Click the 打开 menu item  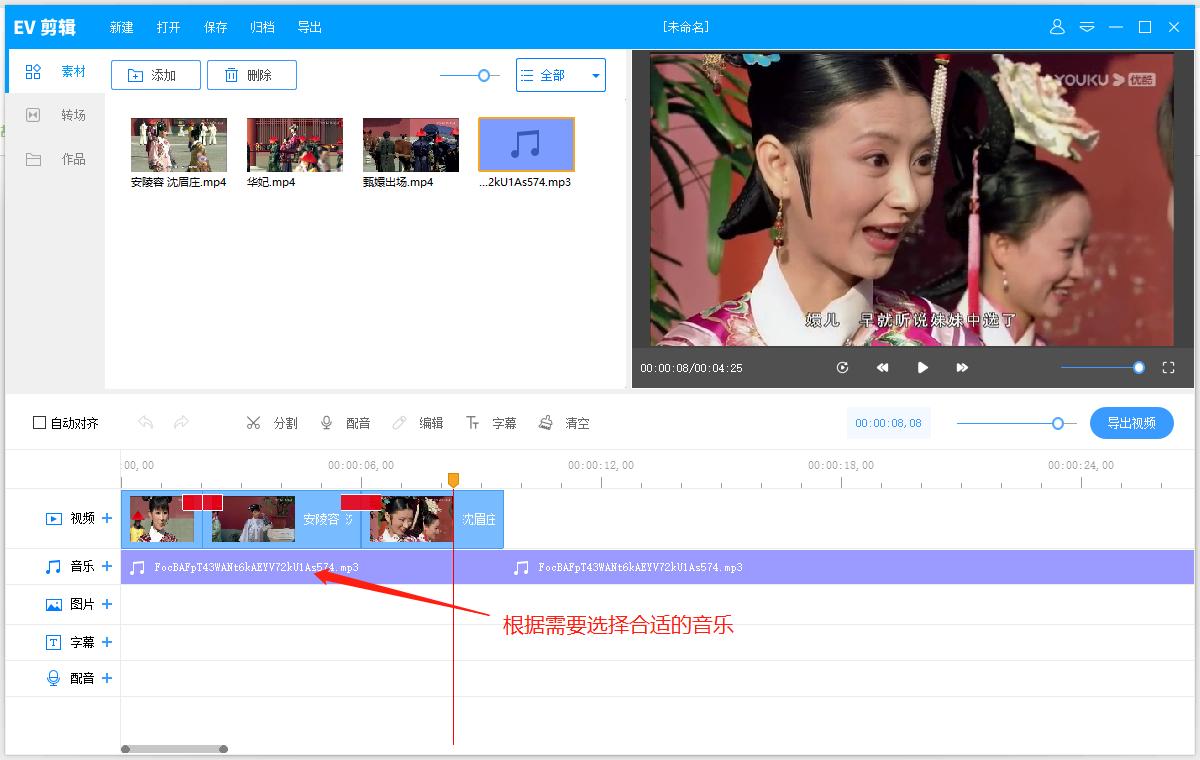(169, 27)
